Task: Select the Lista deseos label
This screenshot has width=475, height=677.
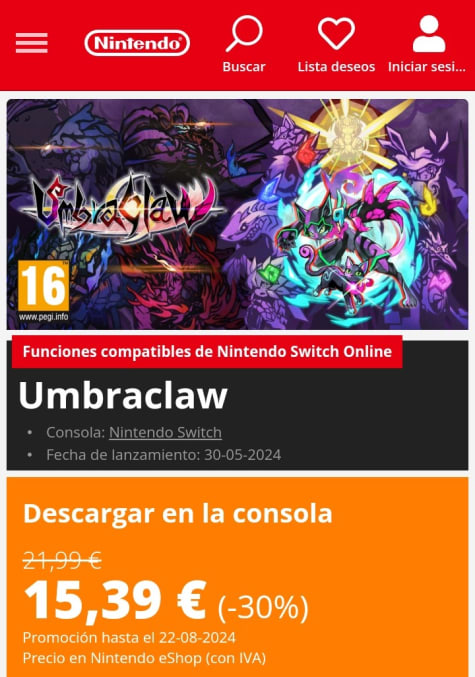Action: (x=336, y=67)
